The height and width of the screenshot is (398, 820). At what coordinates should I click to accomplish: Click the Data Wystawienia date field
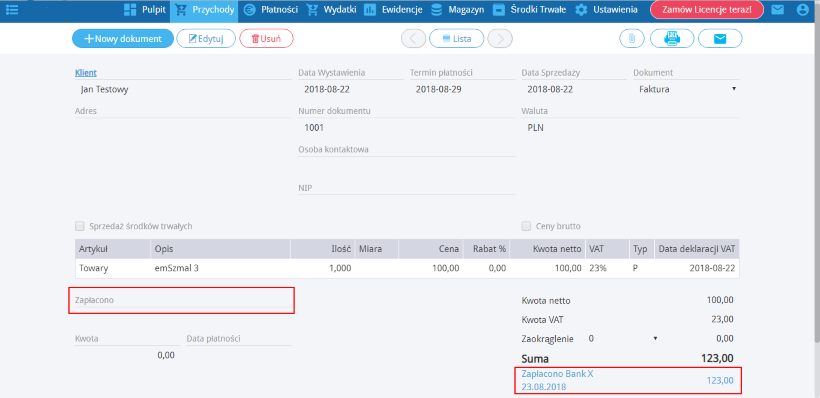(350, 89)
